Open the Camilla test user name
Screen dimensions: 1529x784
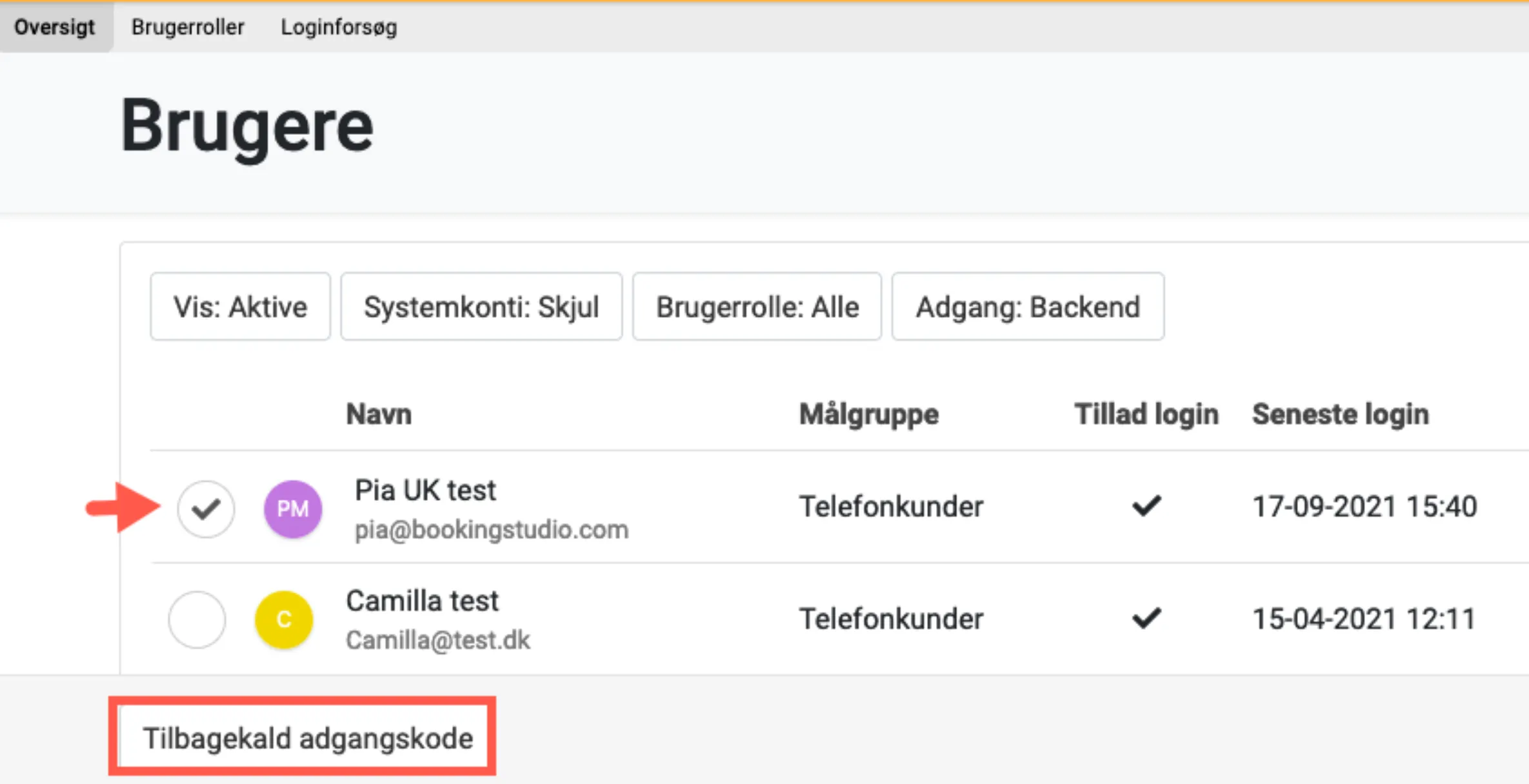pyautogui.click(x=422, y=601)
